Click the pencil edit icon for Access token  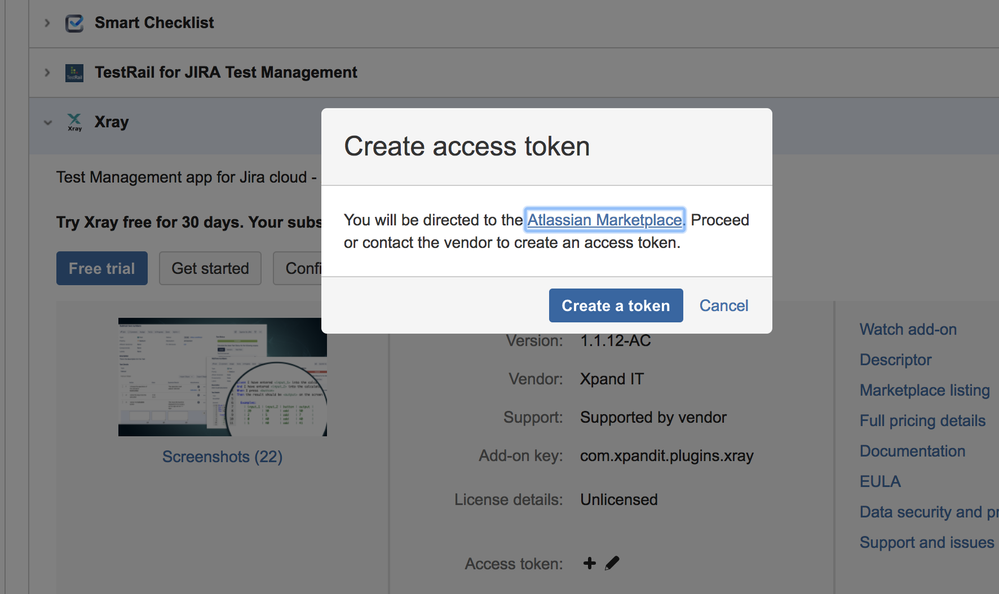point(612,563)
